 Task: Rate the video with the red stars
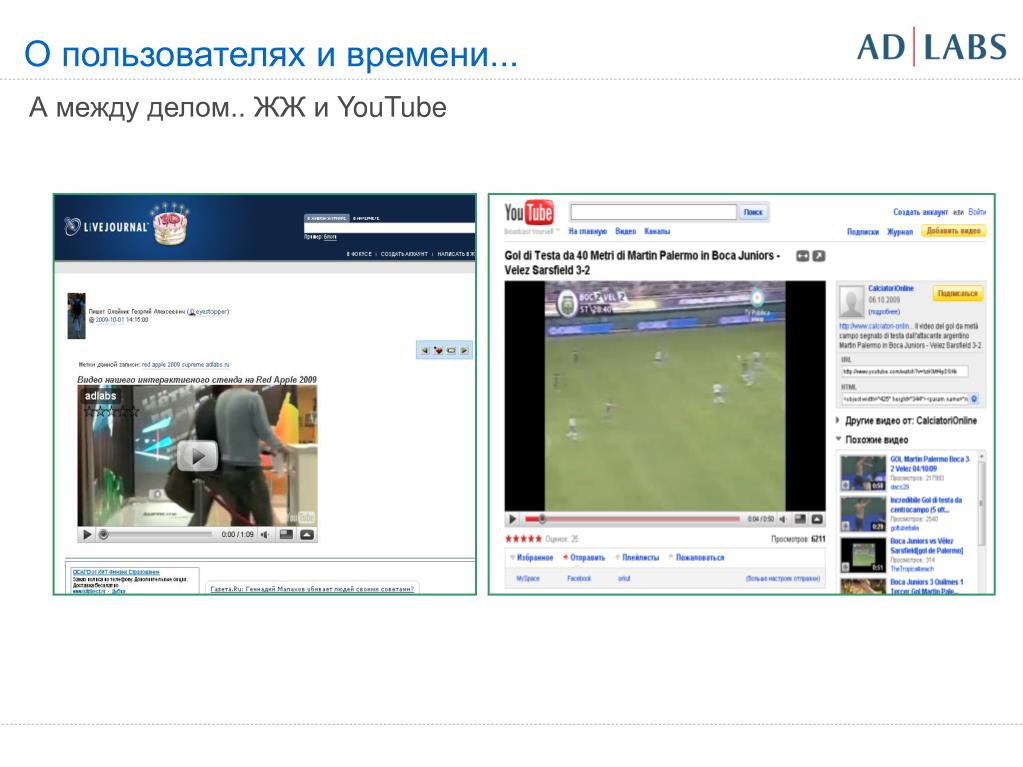[523, 539]
